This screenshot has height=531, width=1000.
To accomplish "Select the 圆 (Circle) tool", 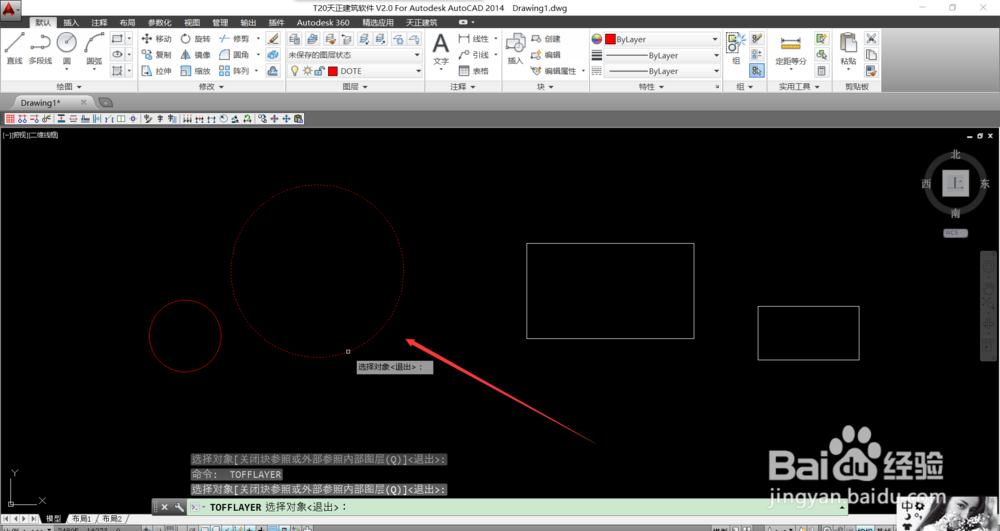I will coord(66,48).
